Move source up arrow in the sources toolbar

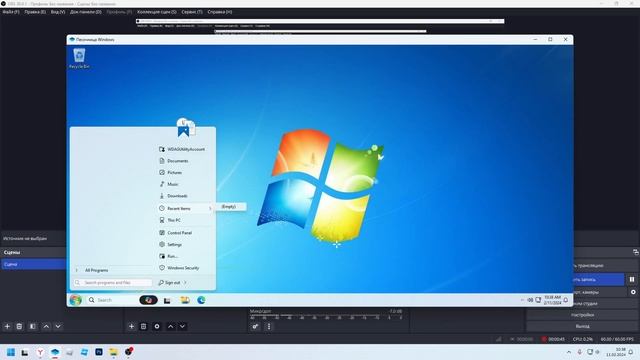point(171,327)
